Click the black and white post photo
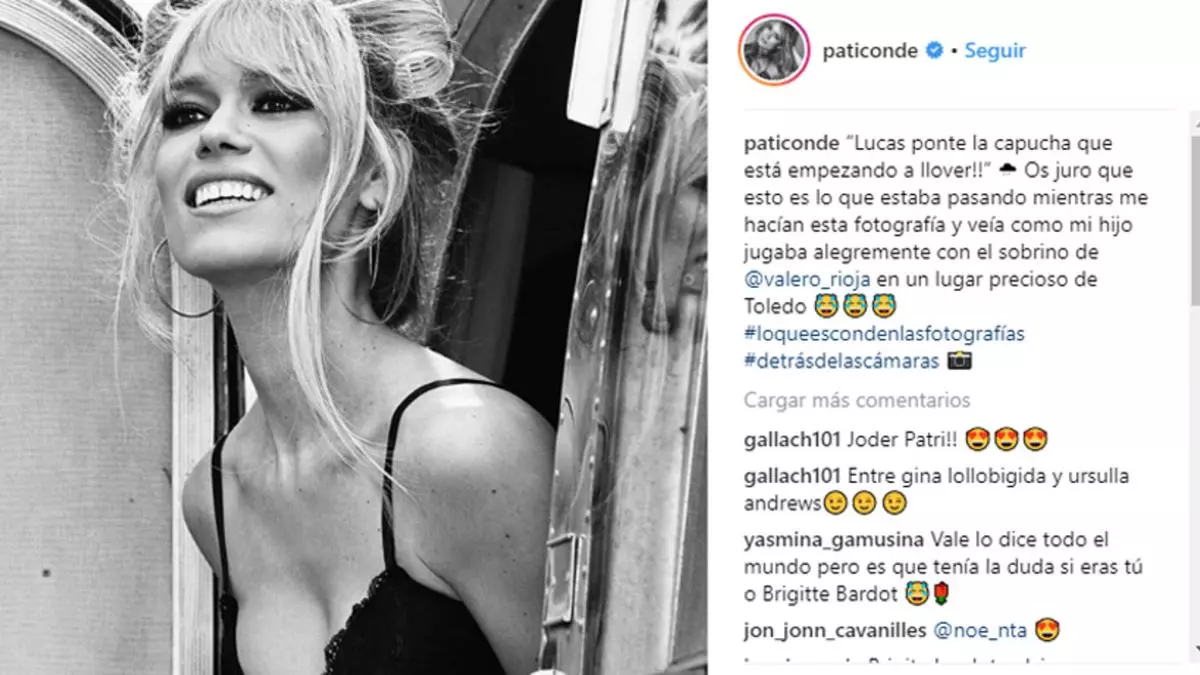Viewport: 1200px width, 675px height. coord(354,337)
